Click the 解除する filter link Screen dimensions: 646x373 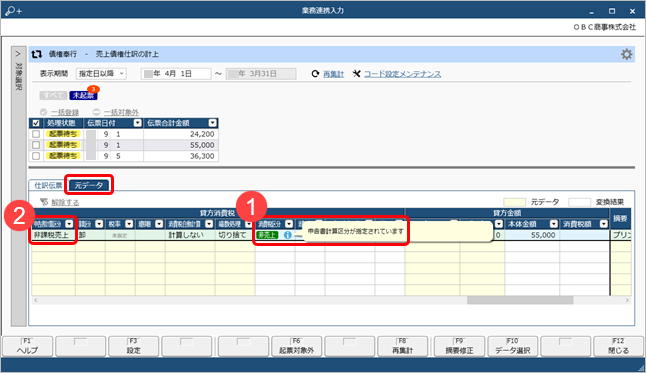(x=65, y=202)
